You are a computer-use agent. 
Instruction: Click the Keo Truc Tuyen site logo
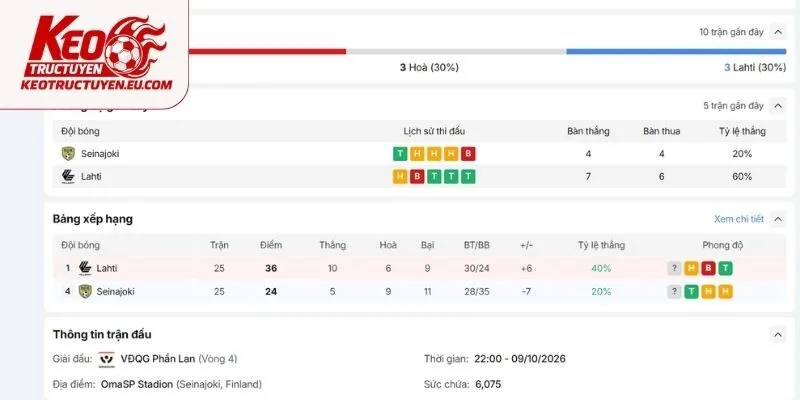(x=96, y=53)
